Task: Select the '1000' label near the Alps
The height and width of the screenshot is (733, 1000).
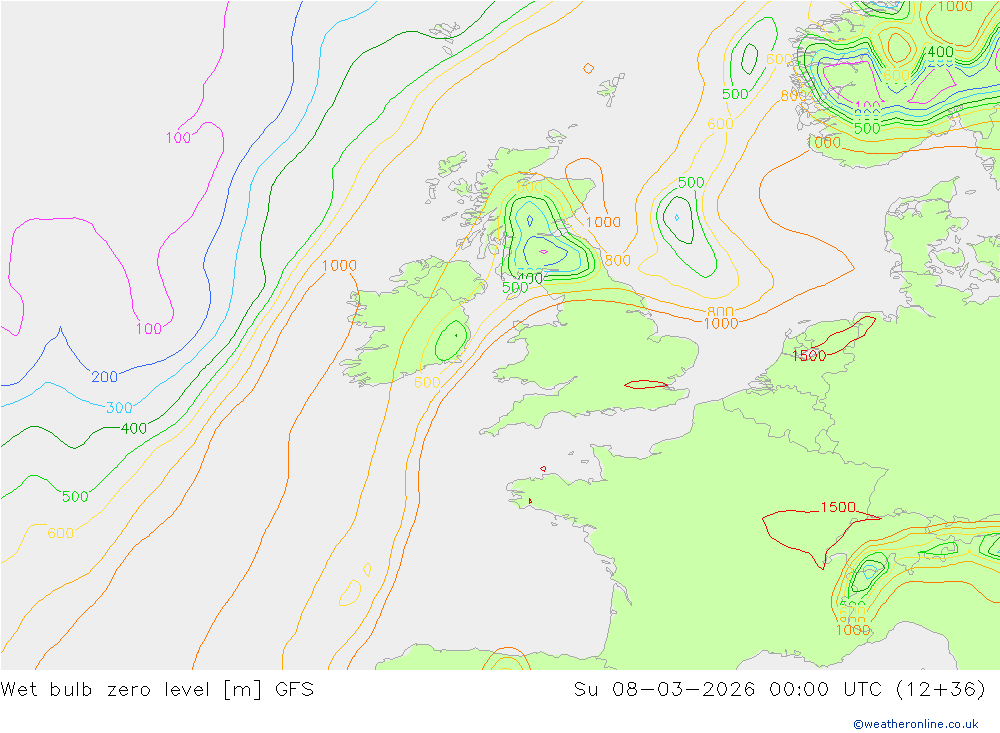Action: point(853,630)
